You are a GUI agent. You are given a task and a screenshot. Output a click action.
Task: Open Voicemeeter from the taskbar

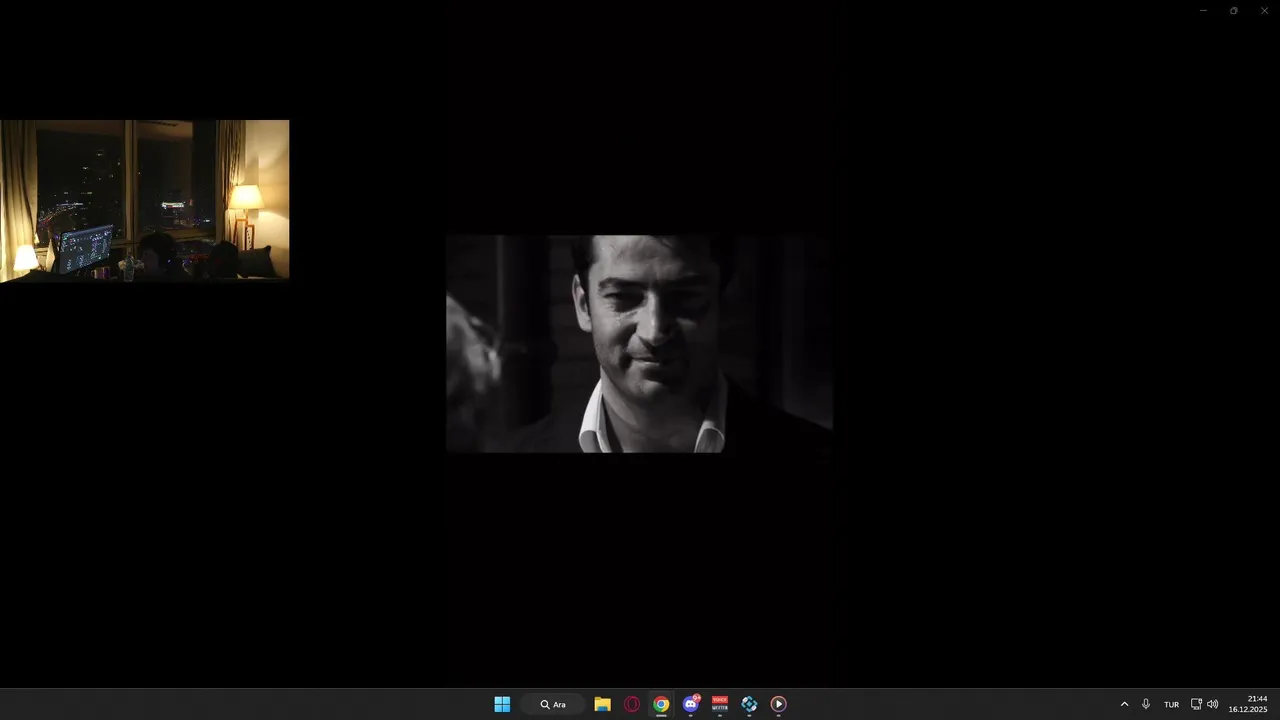pos(720,704)
